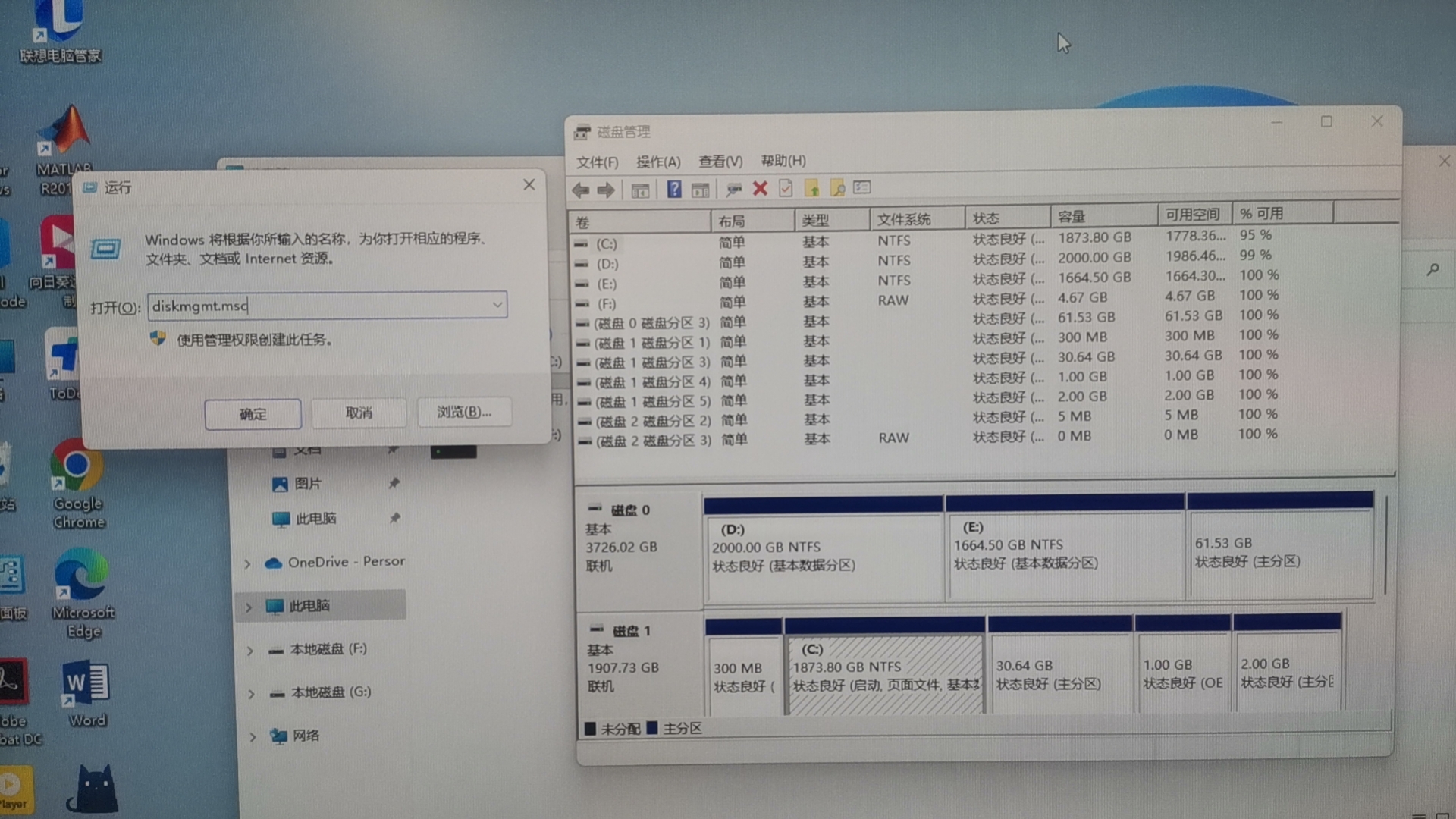This screenshot has height=819, width=1456.
Task: Click the diskmgmt.msc input field
Action: point(318,306)
